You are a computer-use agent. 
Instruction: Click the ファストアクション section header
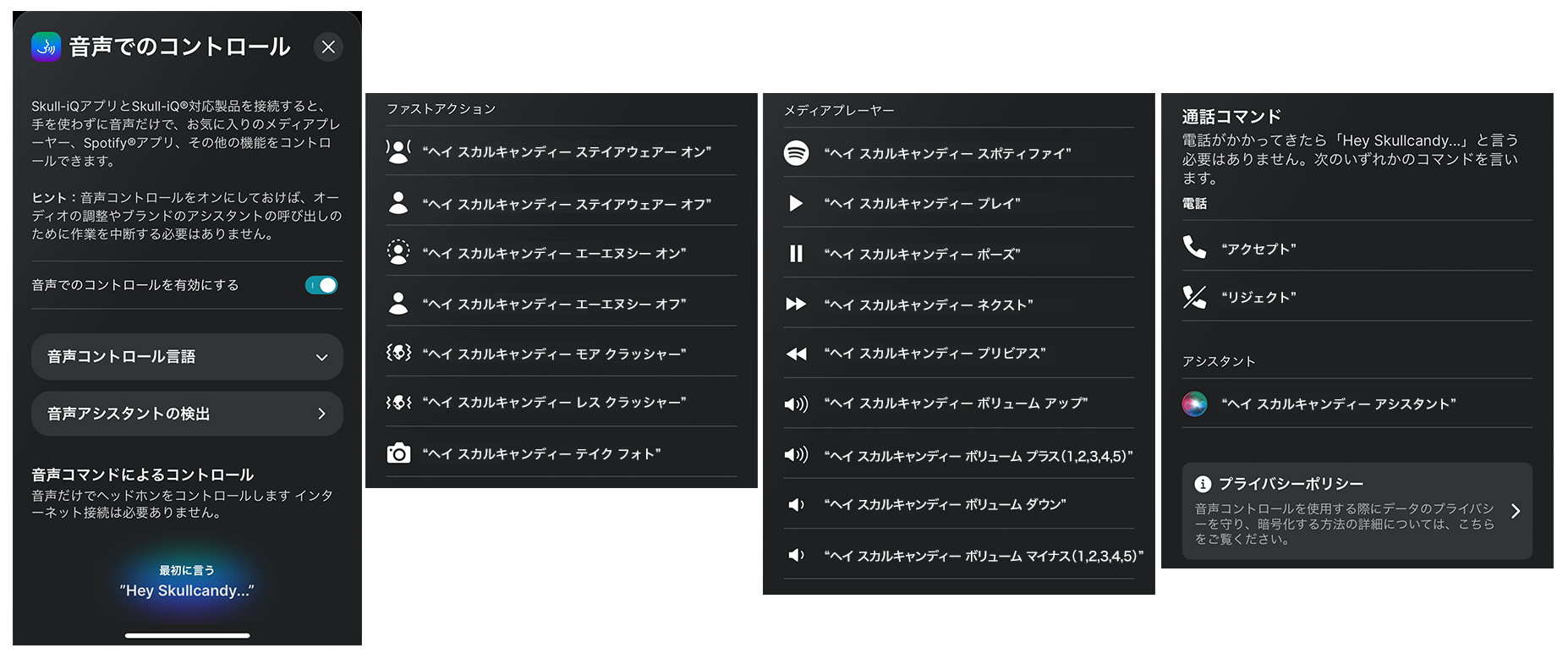click(441, 109)
